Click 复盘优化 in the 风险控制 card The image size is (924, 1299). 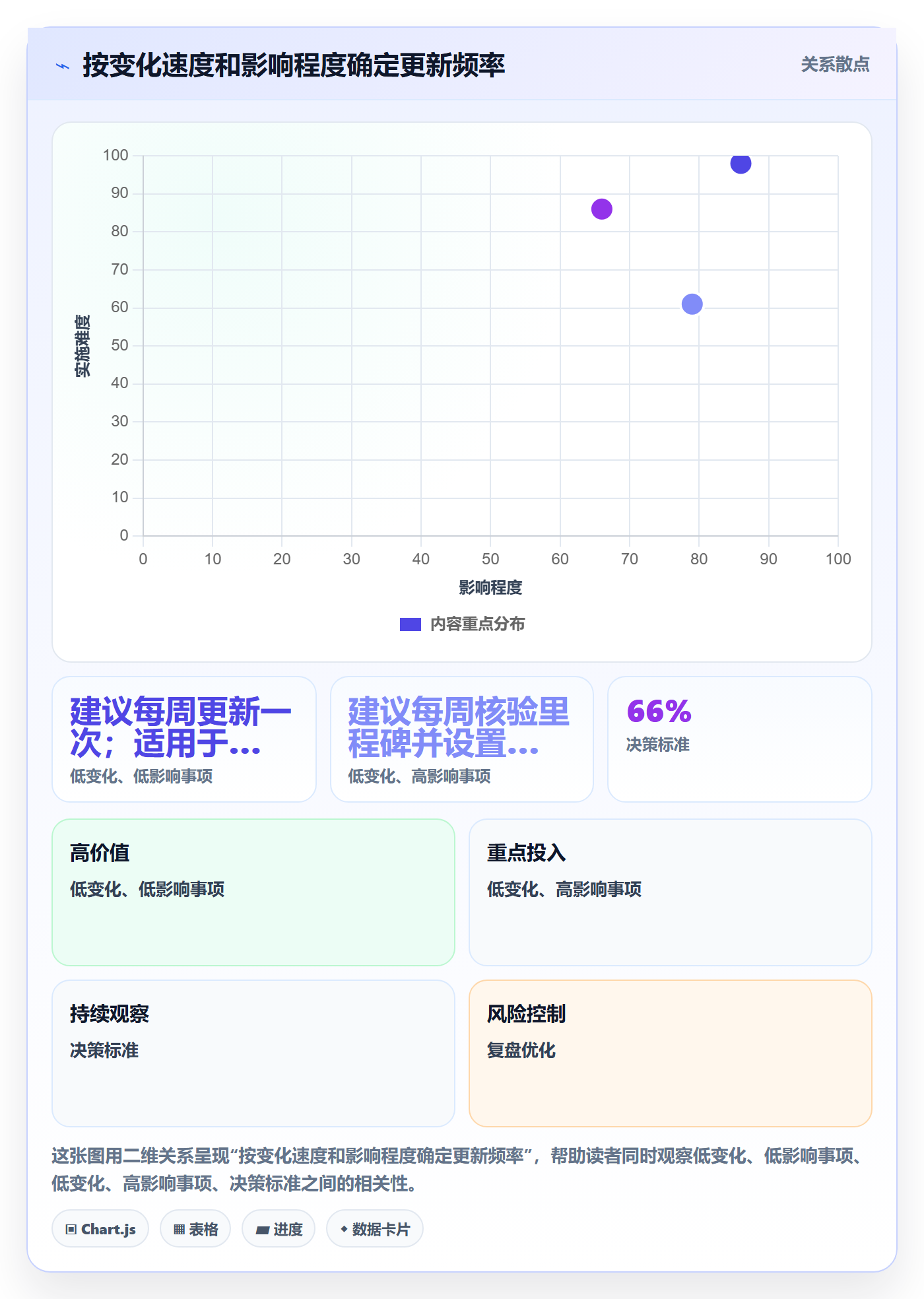(521, 1050)
